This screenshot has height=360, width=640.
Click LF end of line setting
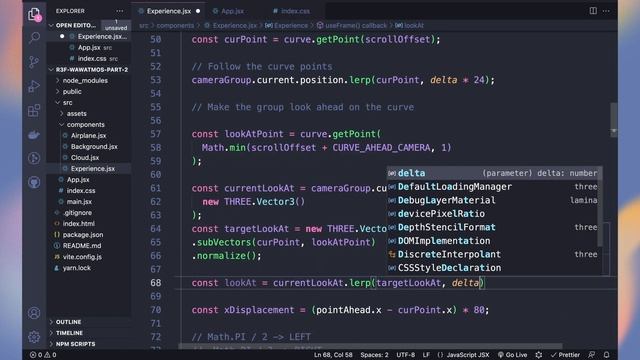(x=426, y=355)
